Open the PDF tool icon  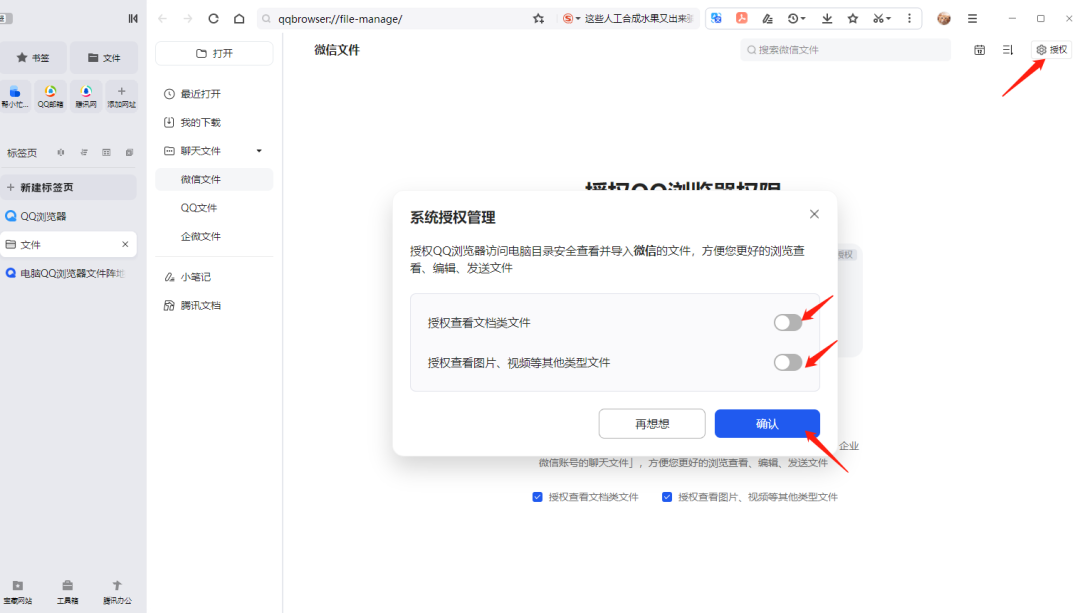coord(742,19)
